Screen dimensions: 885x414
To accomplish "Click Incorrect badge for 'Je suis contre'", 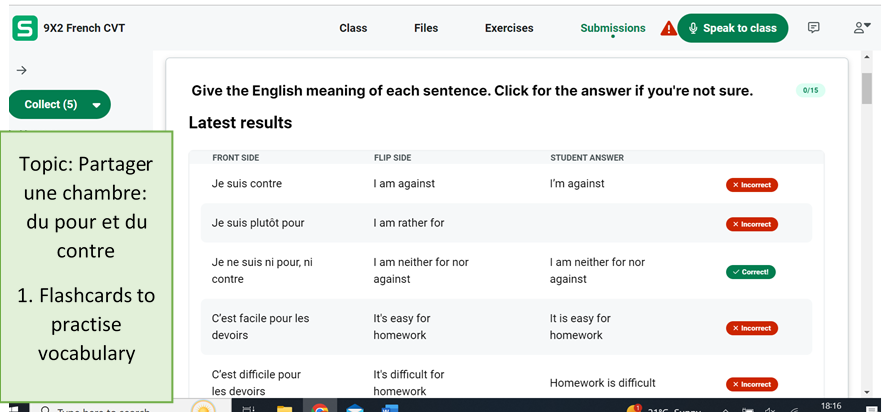I will [751, 185].
